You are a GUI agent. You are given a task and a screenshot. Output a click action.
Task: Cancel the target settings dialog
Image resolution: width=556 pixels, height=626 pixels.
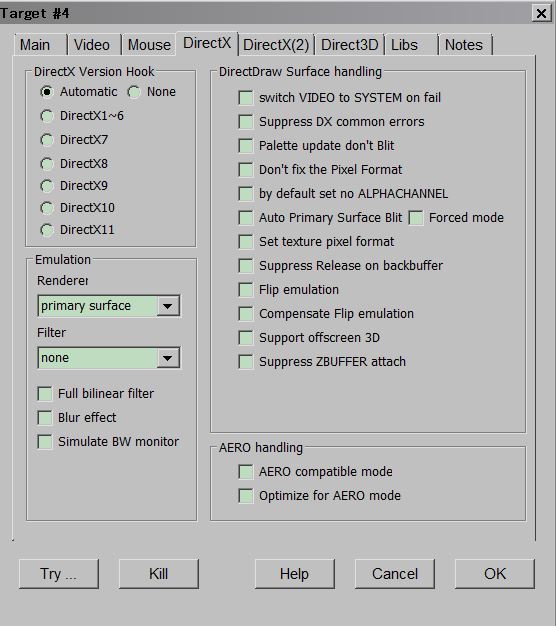tap(395, 574)
